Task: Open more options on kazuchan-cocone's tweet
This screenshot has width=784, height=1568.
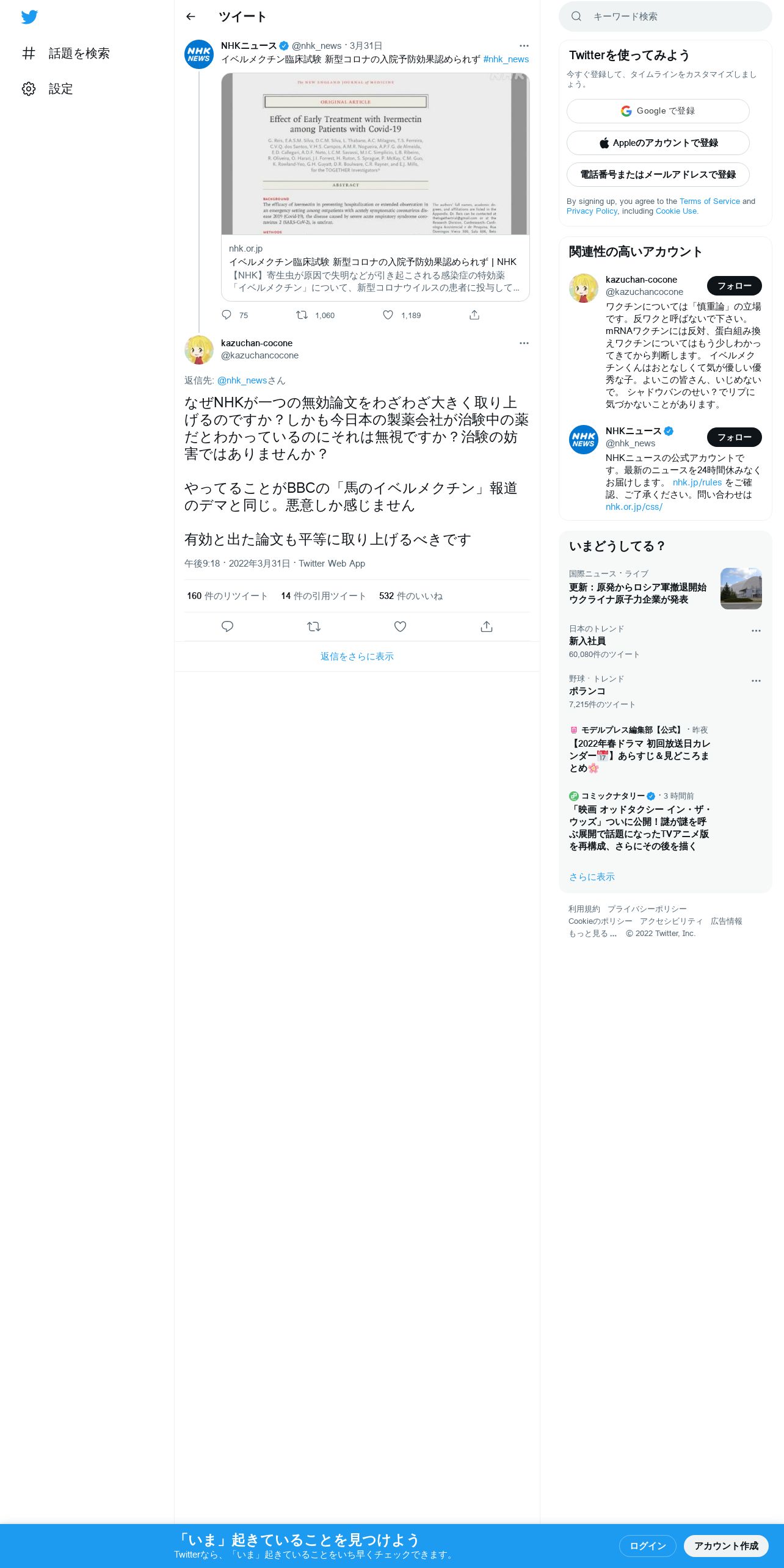Action: point(524,343)
